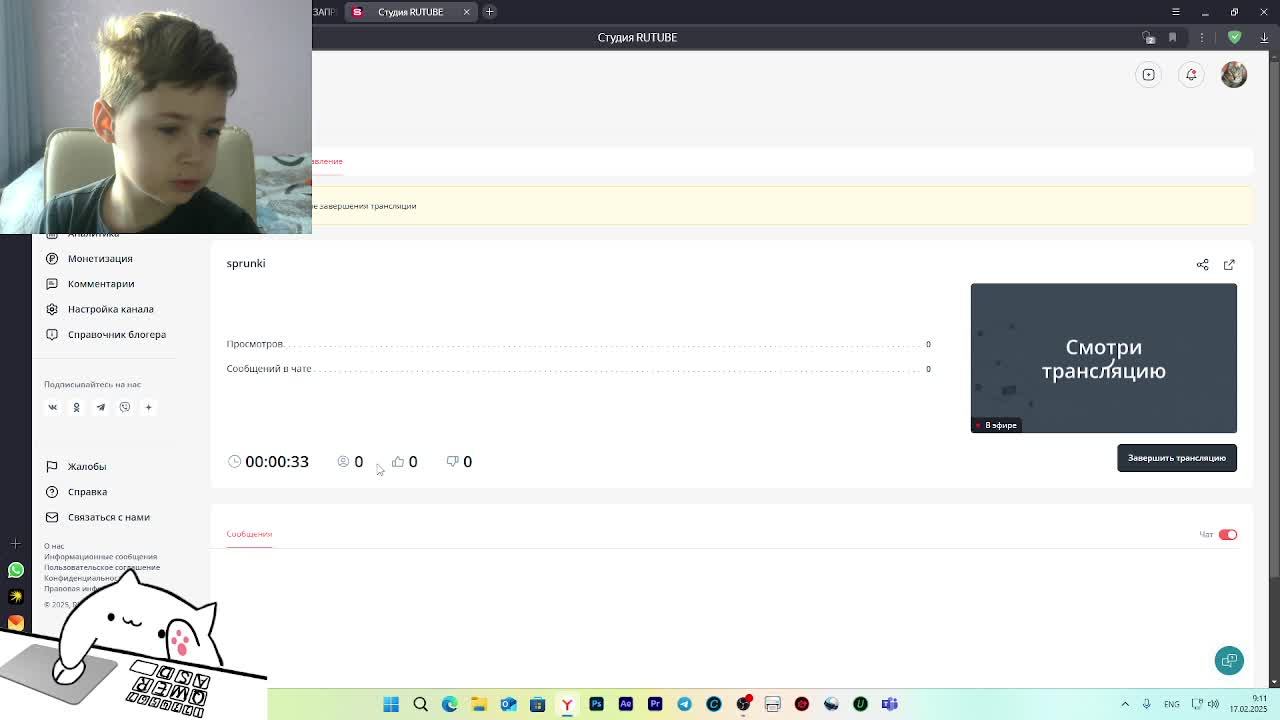
Task: Click the upload video icon in header
Action: [1149, 75]
